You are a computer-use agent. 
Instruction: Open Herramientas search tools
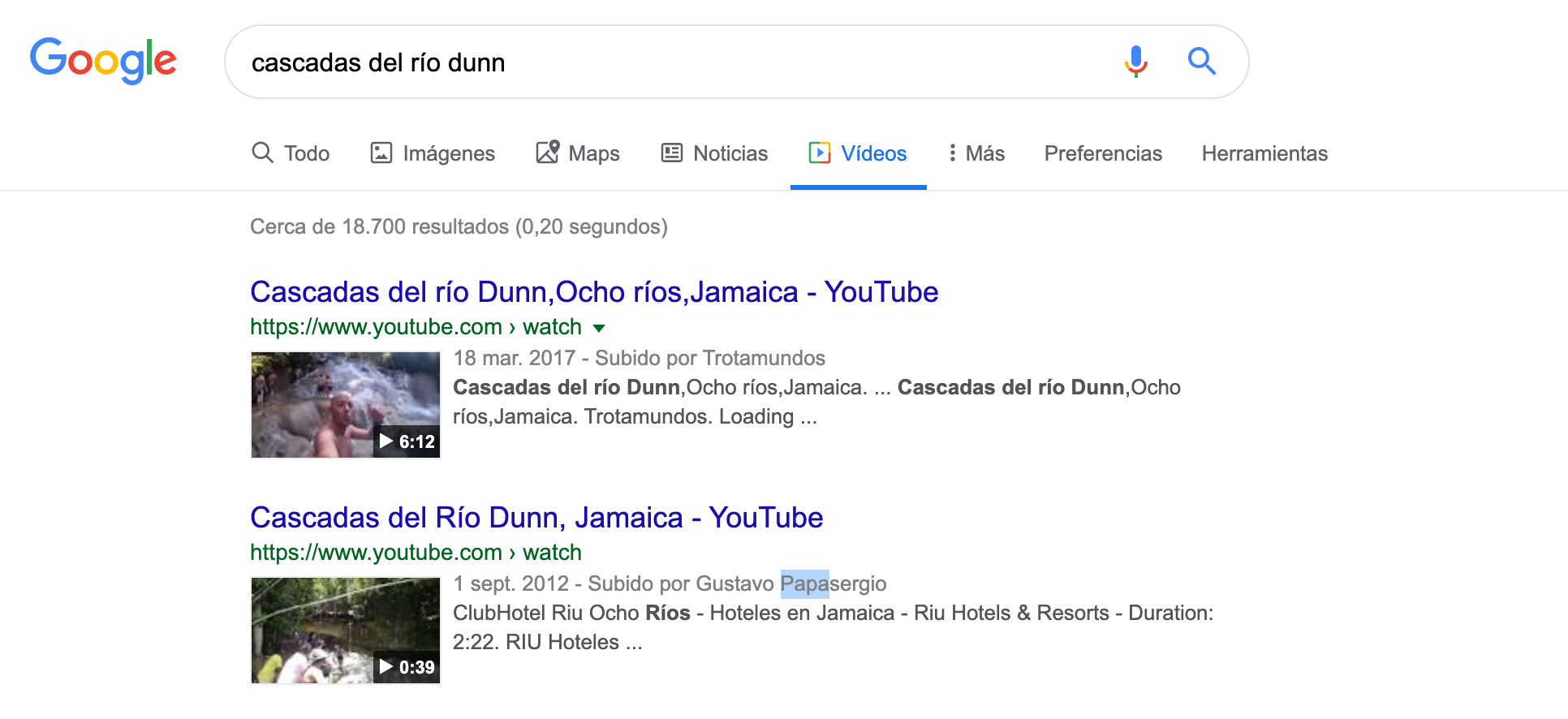(x=1264, y=153)
